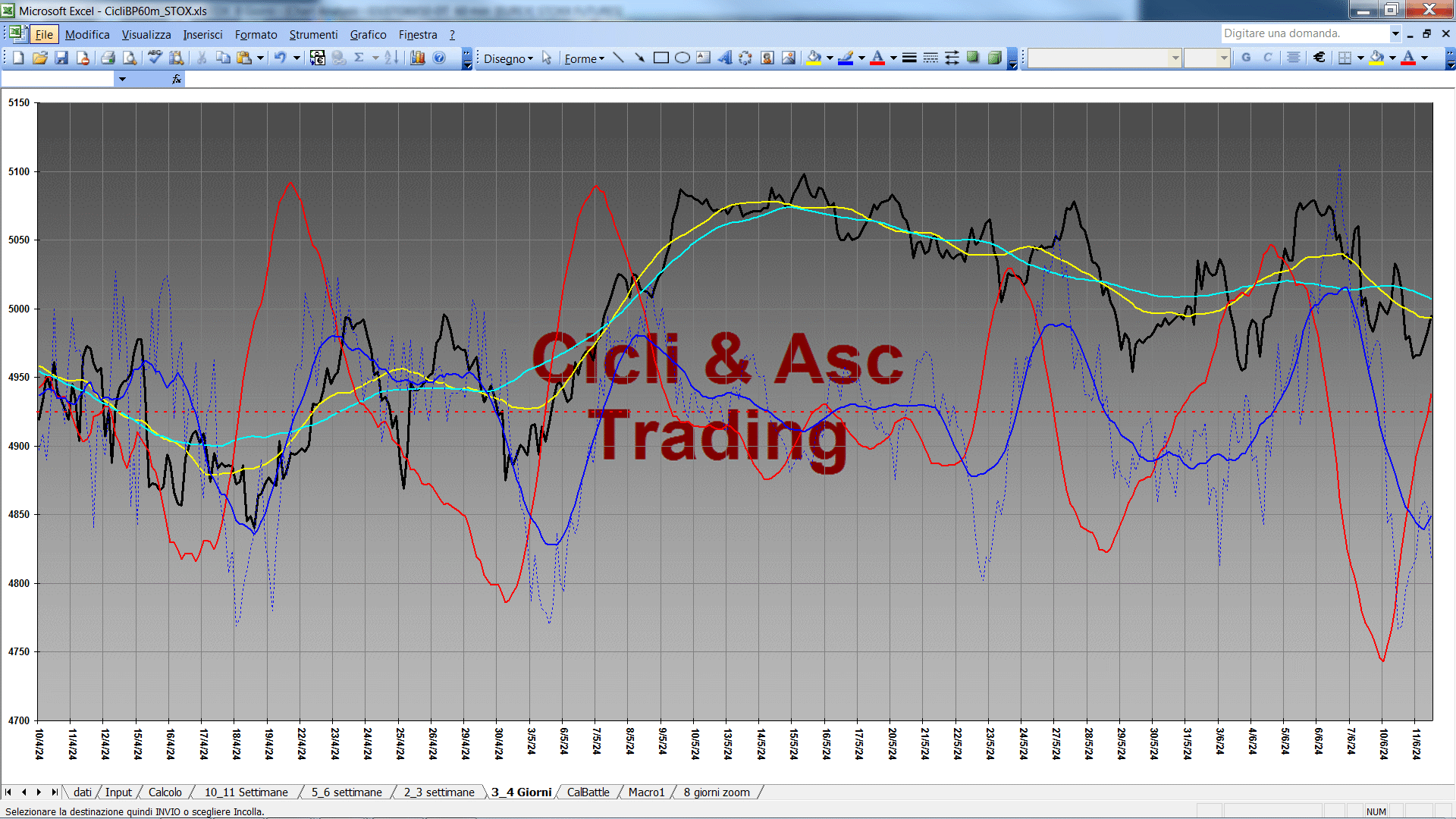Open the Modifica menu
The image size is (1456, 819).
click(x=87, y=35)
